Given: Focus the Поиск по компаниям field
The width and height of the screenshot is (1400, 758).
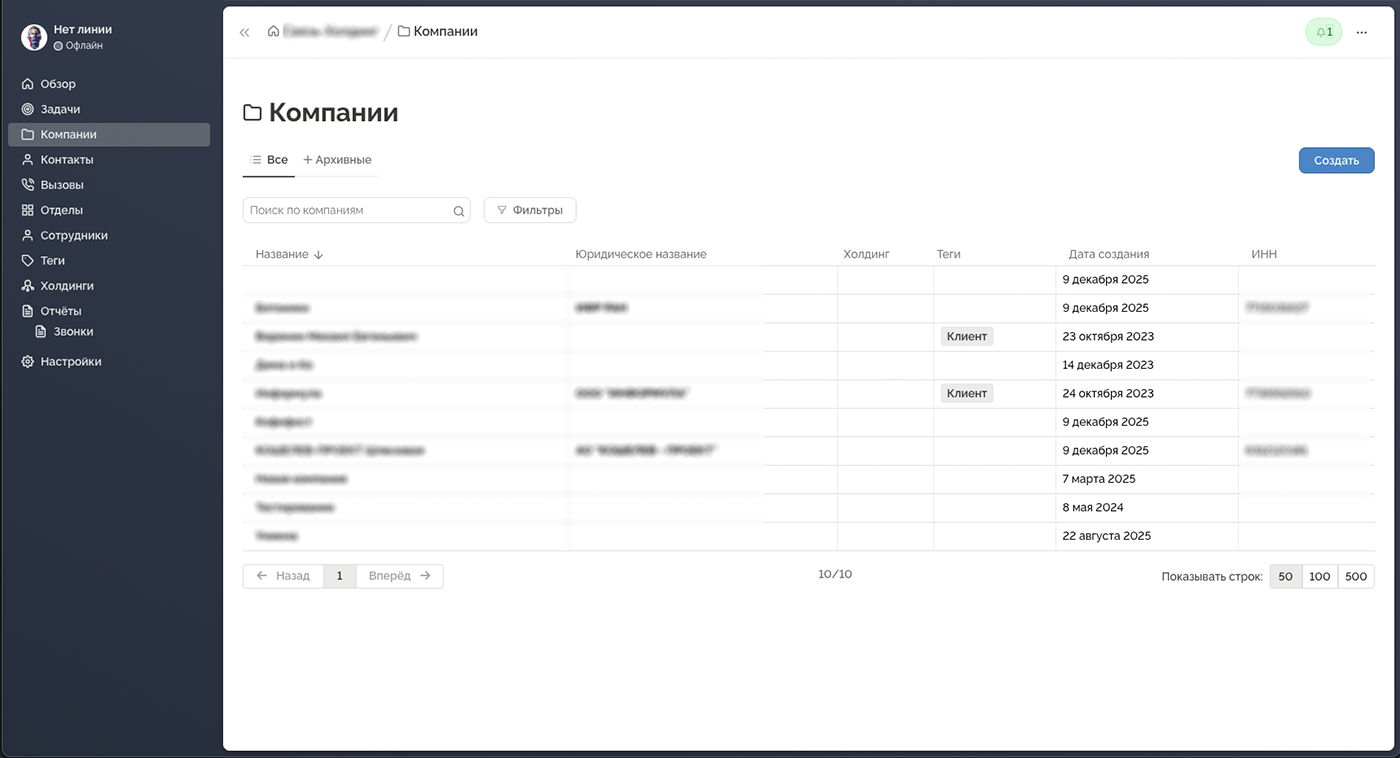Looking at the screenshot, I should point(345,211).
